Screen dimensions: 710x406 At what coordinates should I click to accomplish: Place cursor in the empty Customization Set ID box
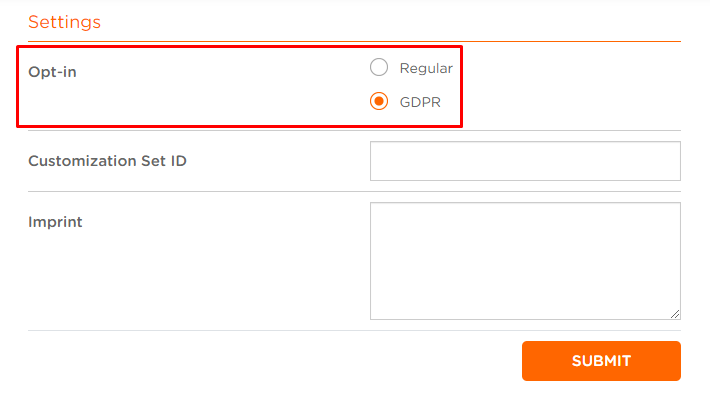click(525, 161)
